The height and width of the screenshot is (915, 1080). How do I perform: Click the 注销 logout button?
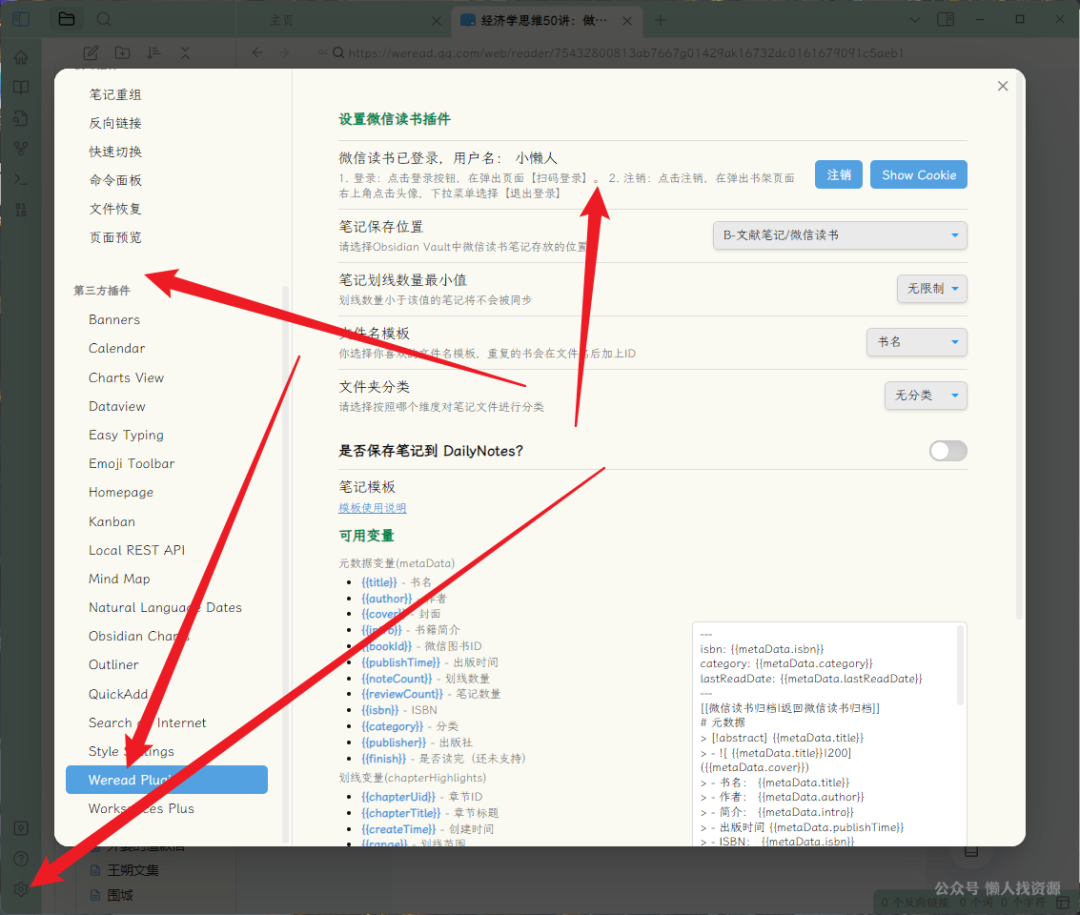pos(838,175)
